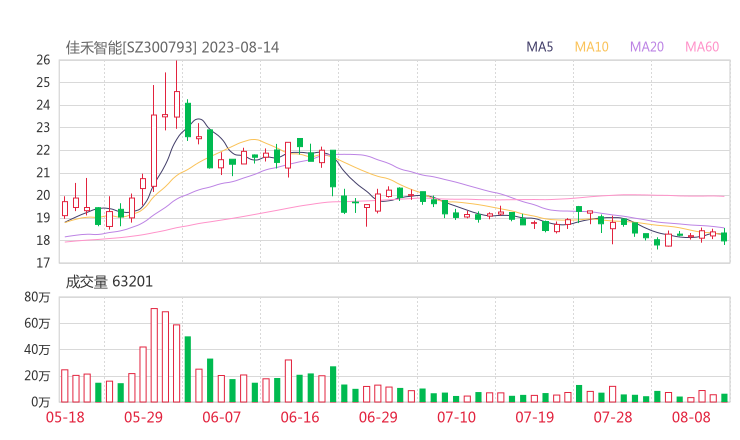Click the 07-28 date label

pyautogui.click(x=612, y=417)
